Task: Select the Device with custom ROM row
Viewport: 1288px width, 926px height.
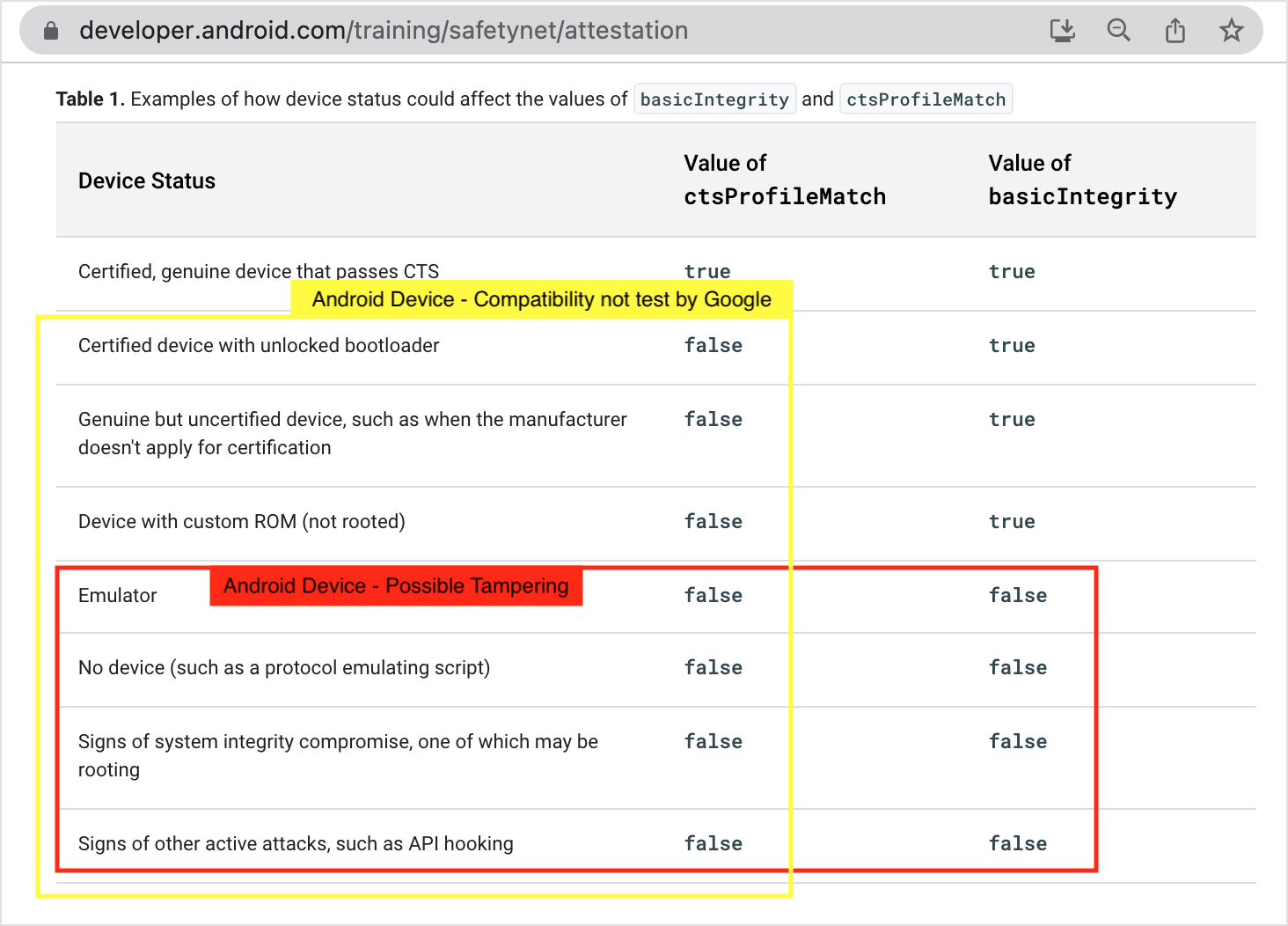Action: tap(241, 521)
